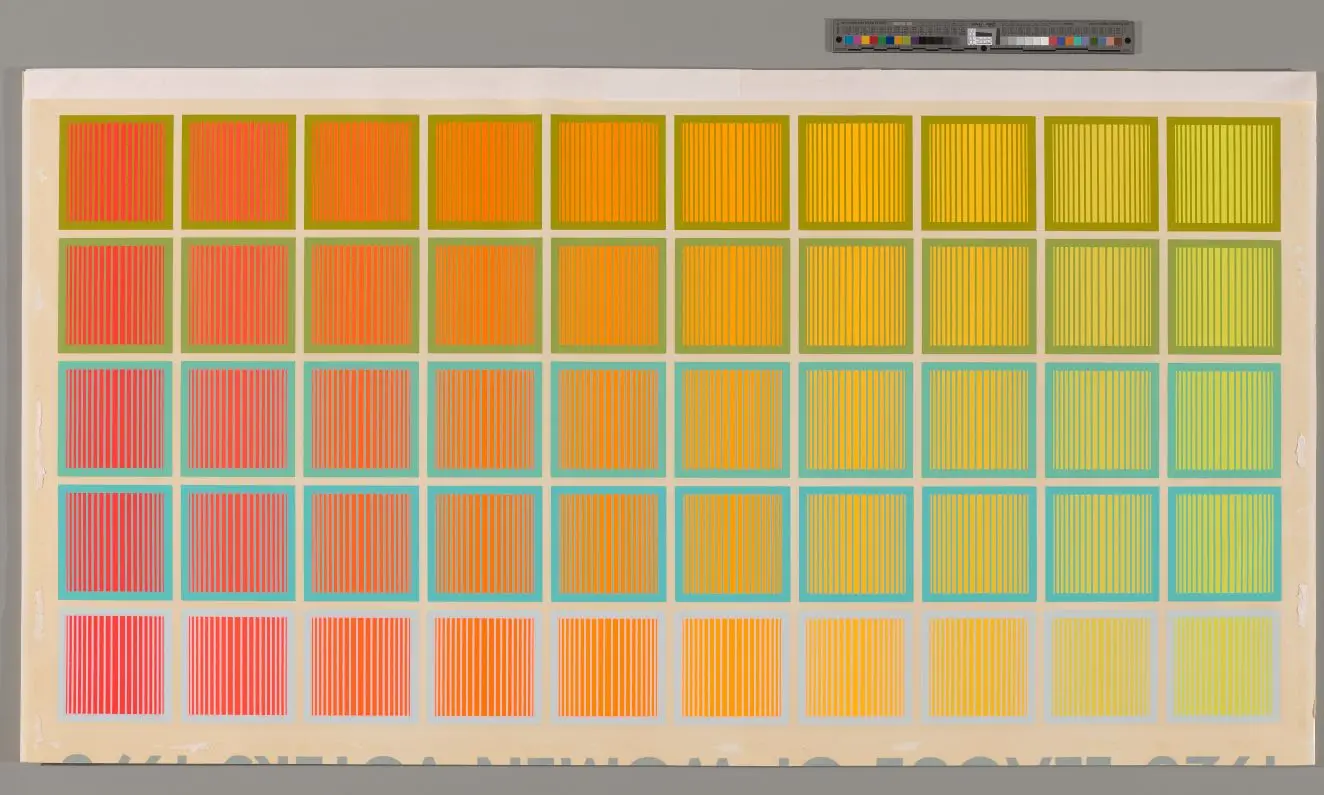Click the red square in the top-left corner
Image resolution: width=1324 pixels, height=795 pixels.
click(116, 172)
